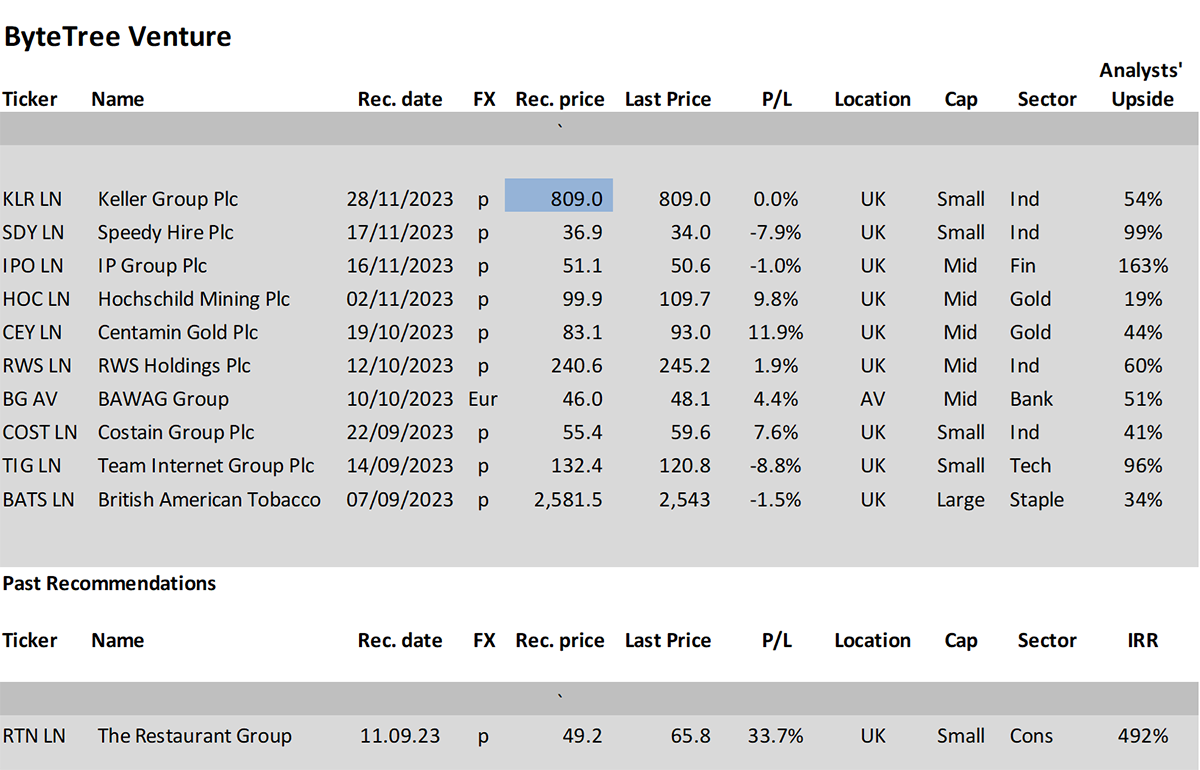Select the 33.7% P/L value
The height and width of the screenshot is (770, 1200).
775,736
